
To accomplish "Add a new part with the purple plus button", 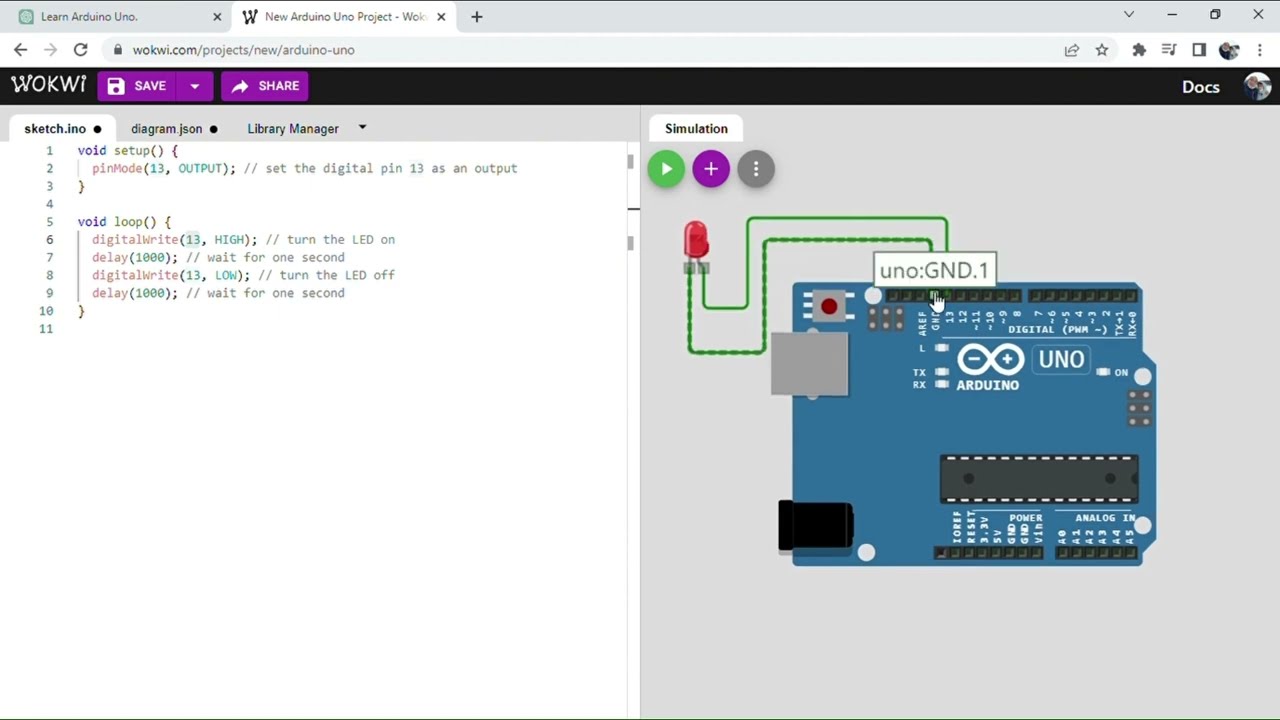I will coord(711,169).
